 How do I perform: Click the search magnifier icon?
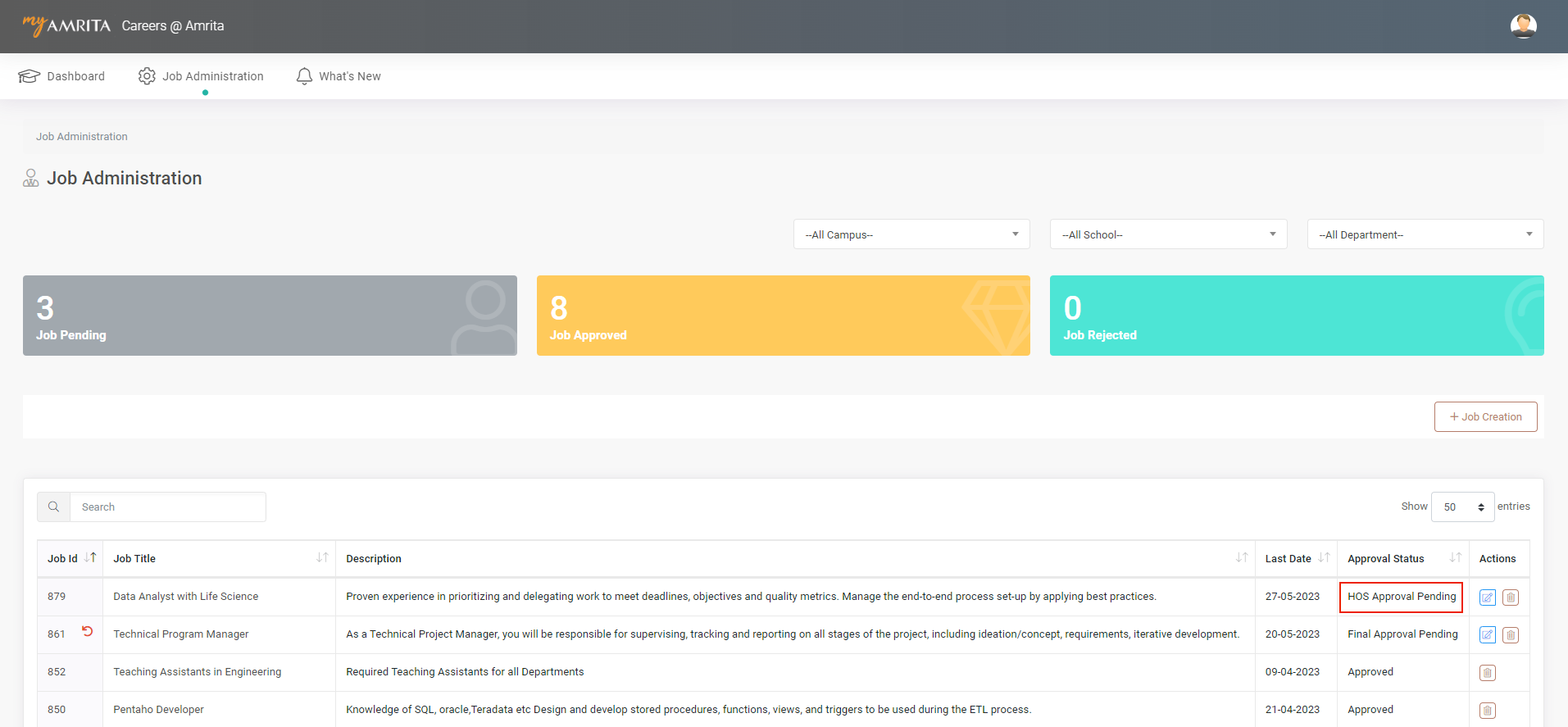pyautogui.click(x=54, y=507)
